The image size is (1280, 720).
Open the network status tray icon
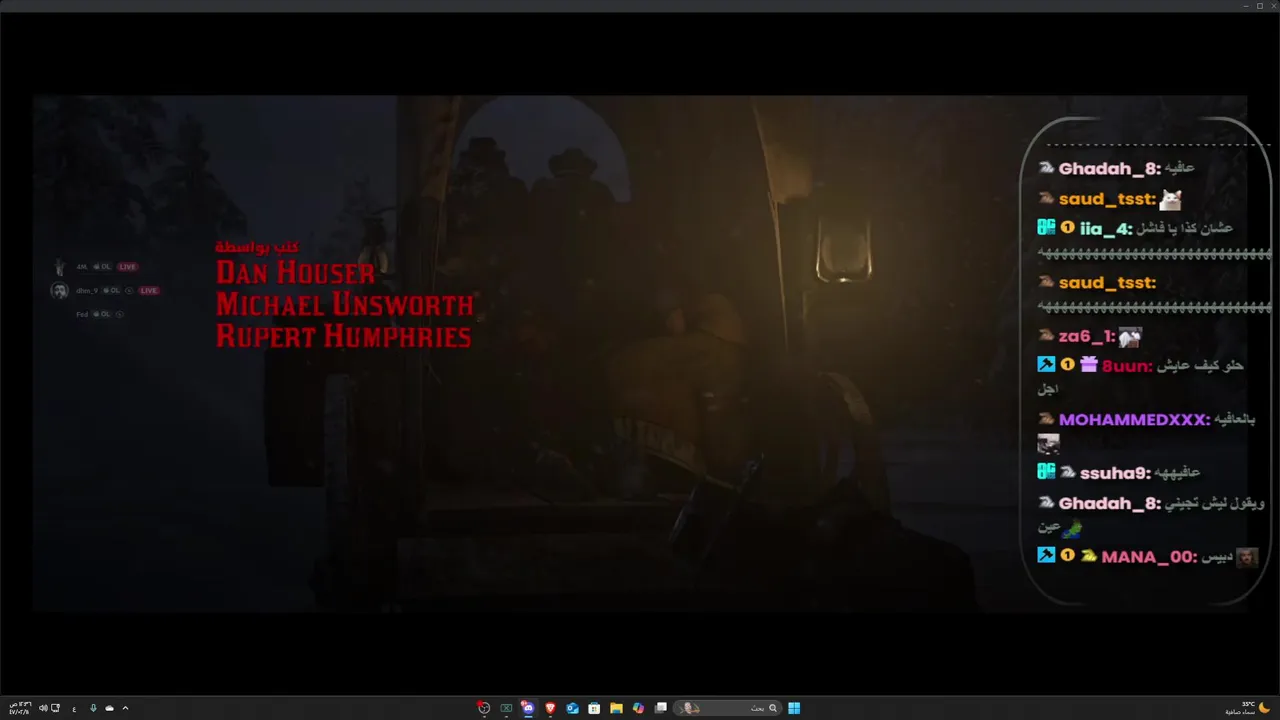55,708
